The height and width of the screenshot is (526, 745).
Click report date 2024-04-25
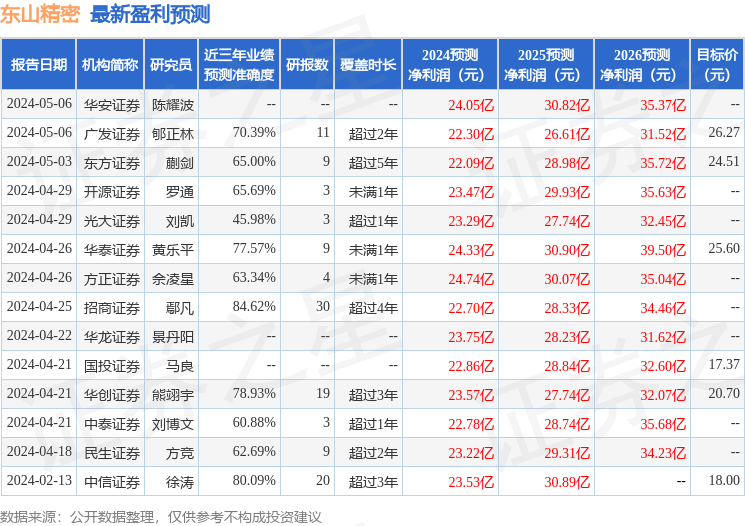tap(39, 306)
